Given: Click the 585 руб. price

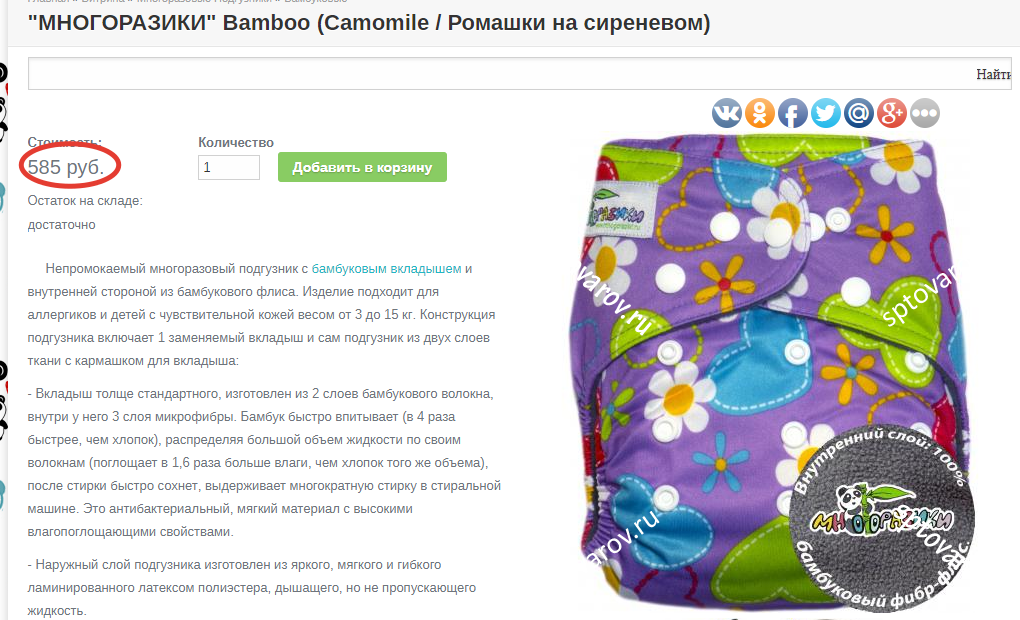Looking at the screenshot, I should pyautogui.click(x=66, y=167).
